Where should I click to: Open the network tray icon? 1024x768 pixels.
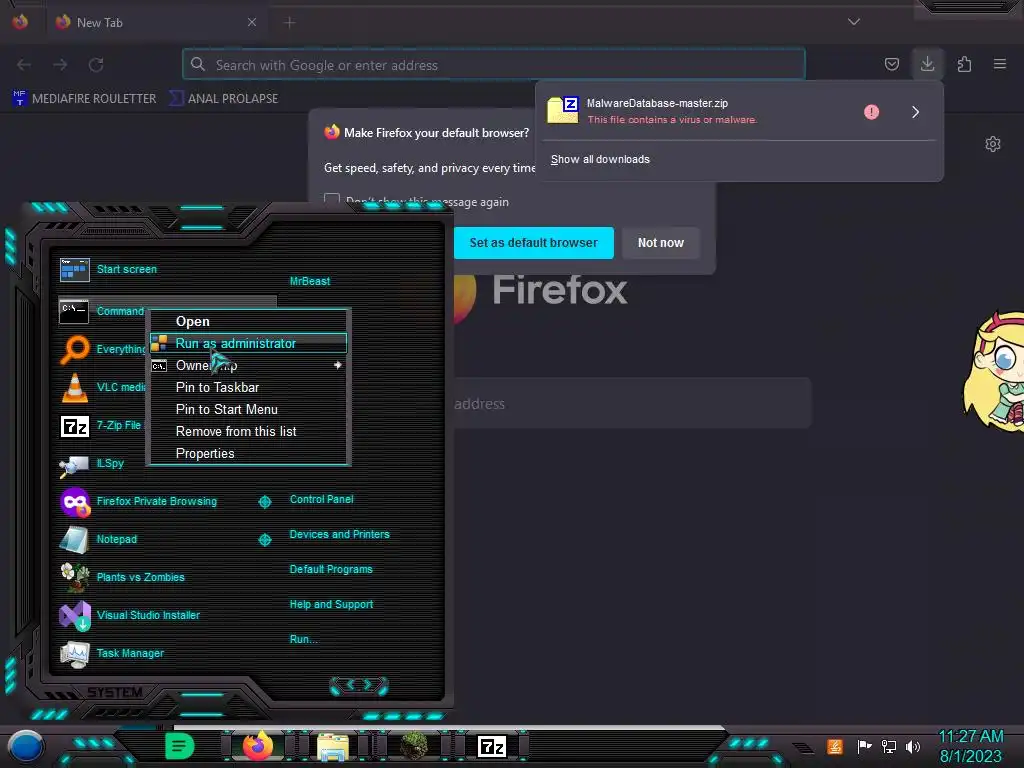pos(888,746)
